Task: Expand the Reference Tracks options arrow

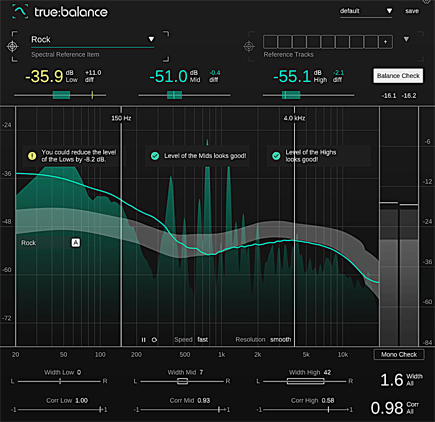Action: click(x=406, y=39)
